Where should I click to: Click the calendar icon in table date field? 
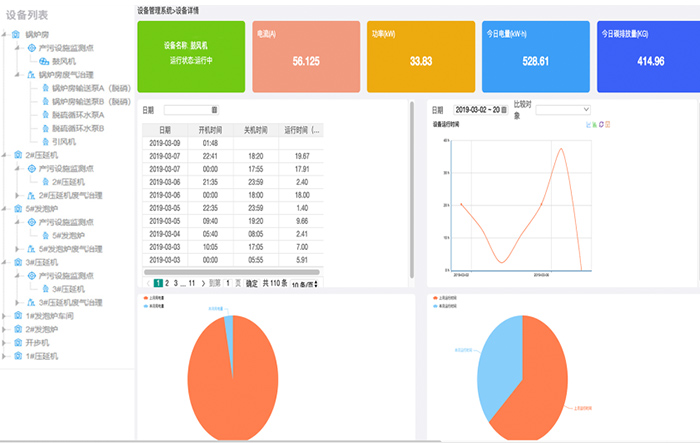coord(215,109)
